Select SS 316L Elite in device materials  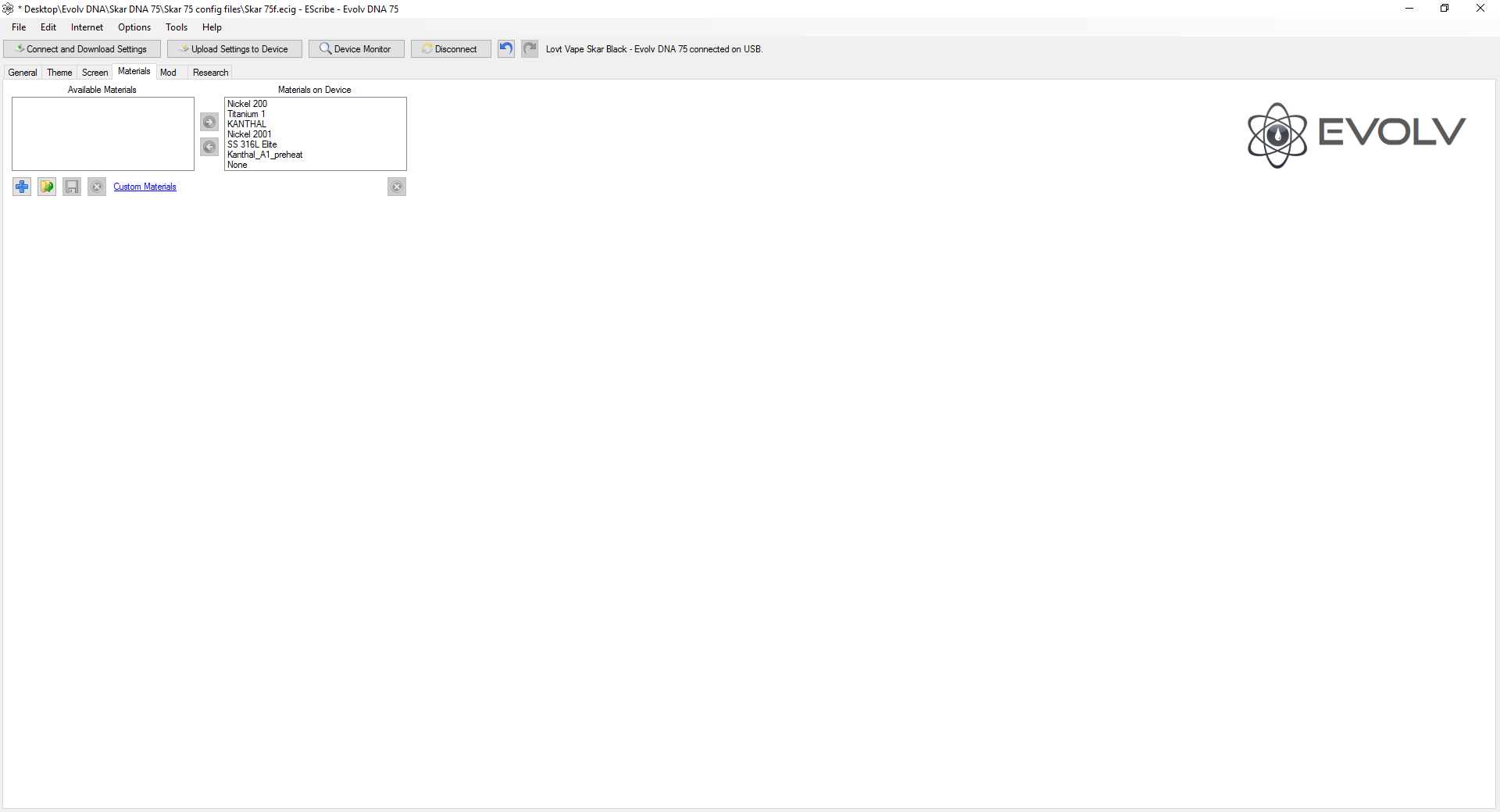pyautogui.click(x=252, y=144)
